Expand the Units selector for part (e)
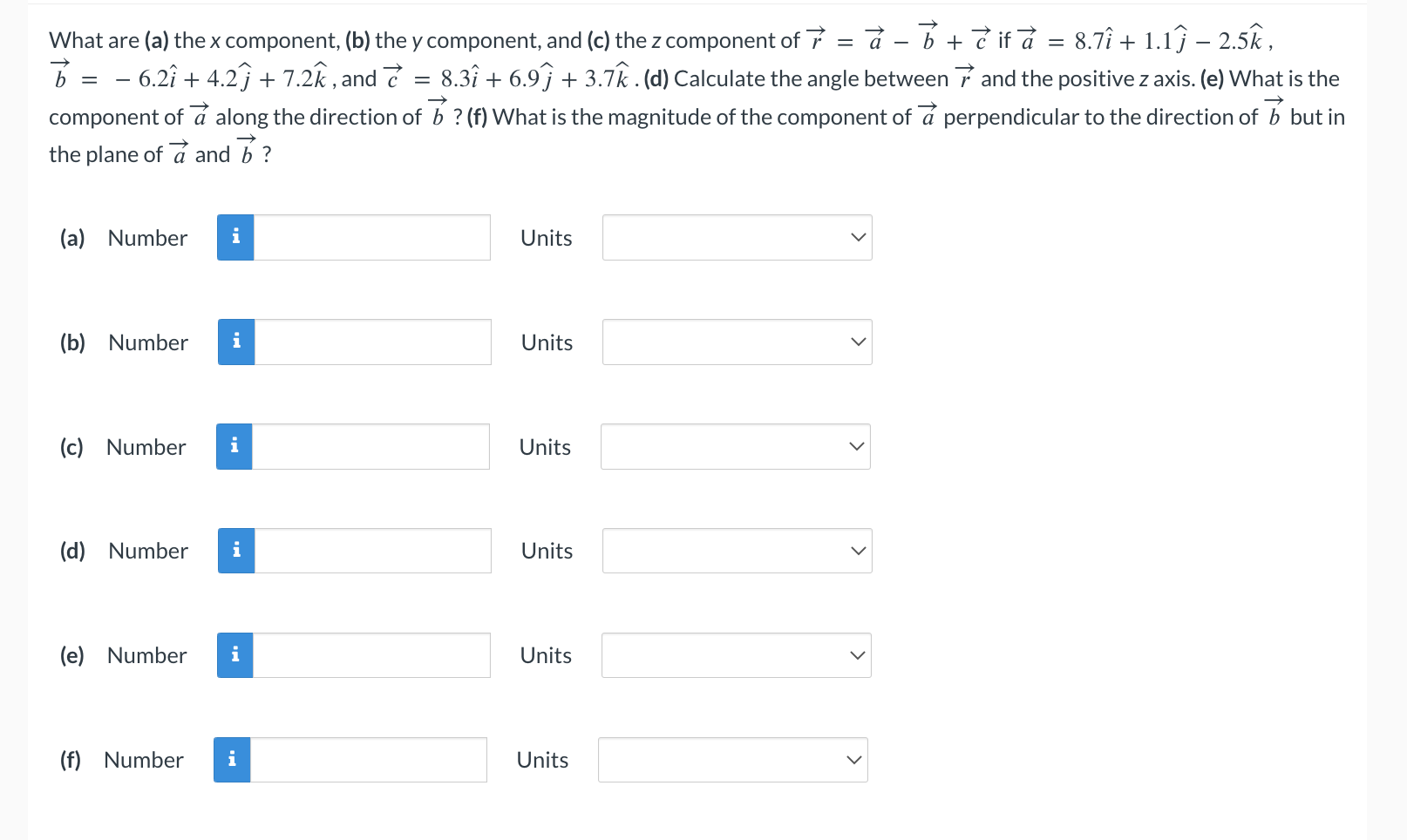Screen dimensions: 1407x840 point(737,654)
